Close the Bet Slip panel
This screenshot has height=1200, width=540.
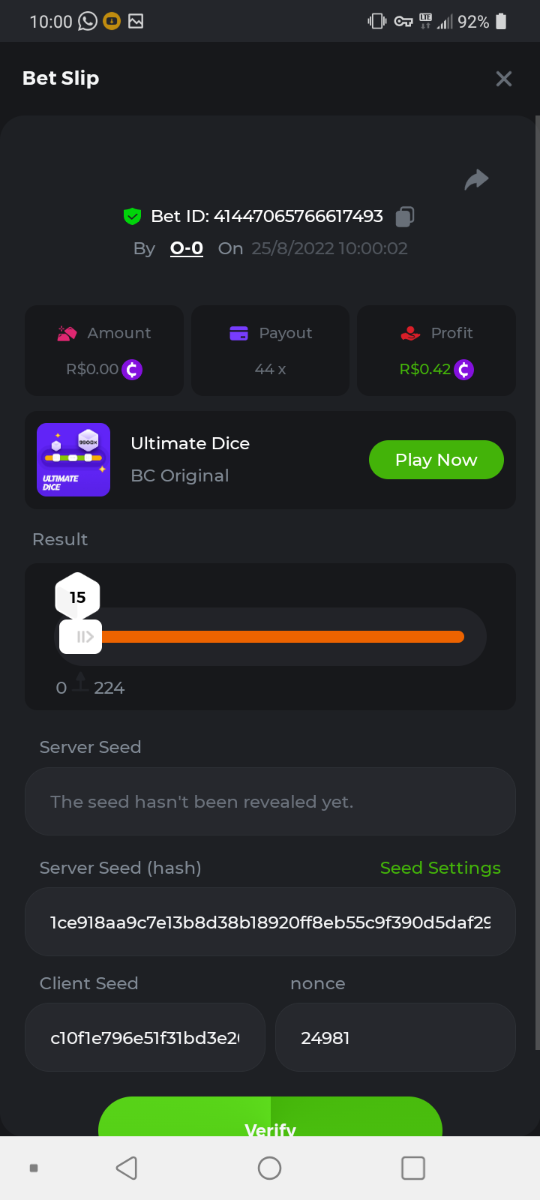(x=504, y=78)
